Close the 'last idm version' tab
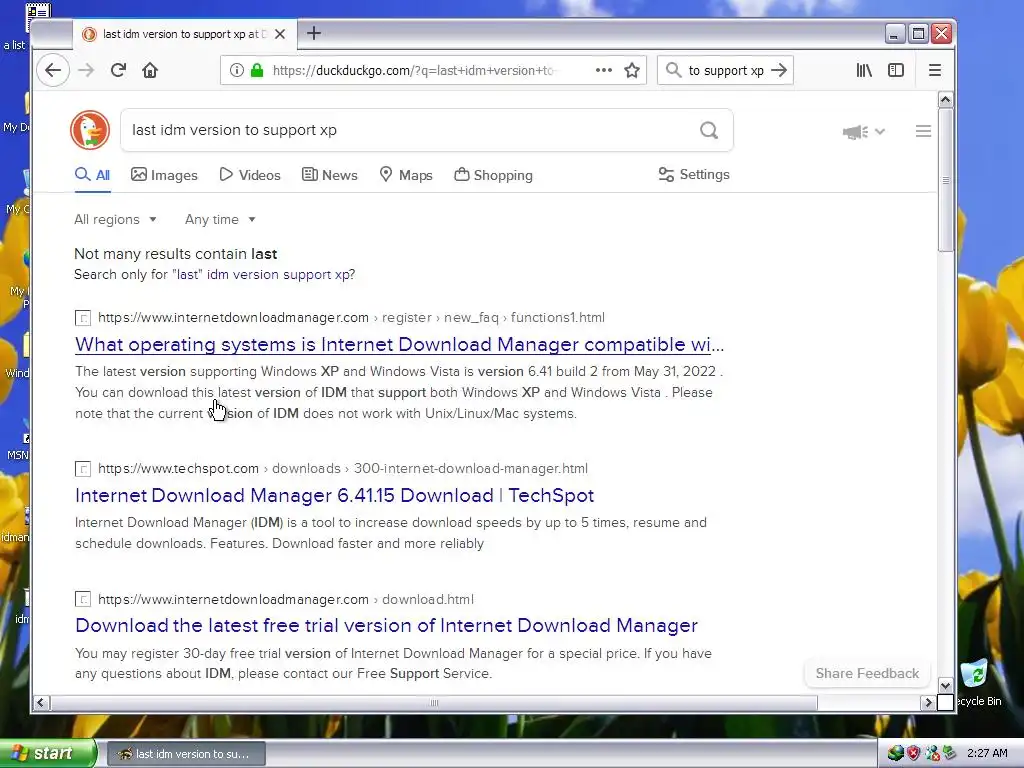This screenshot has height=768, width=1024. pos(280,34)
